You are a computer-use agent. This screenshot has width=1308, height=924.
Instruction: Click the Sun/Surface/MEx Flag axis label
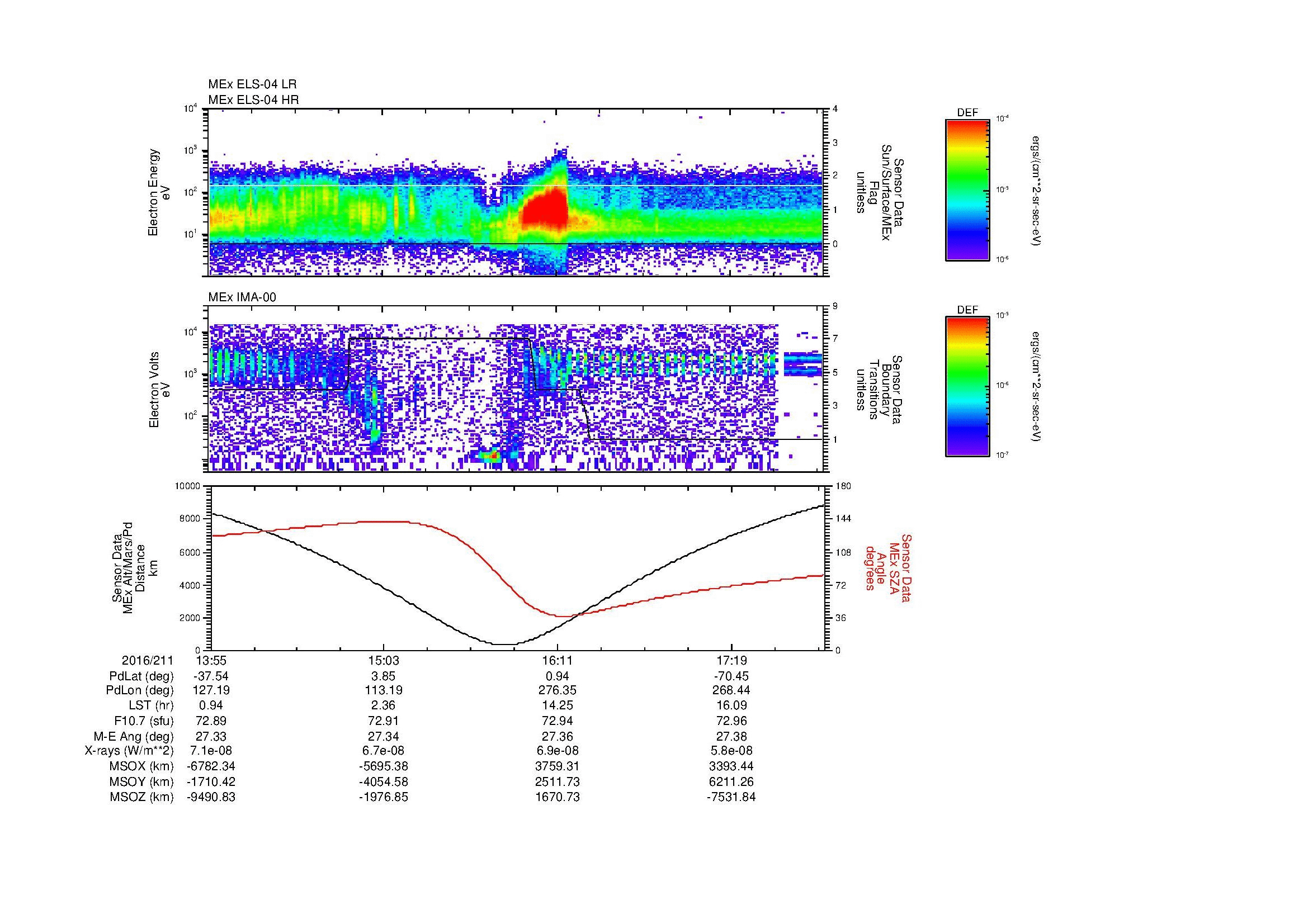(881, 192)
